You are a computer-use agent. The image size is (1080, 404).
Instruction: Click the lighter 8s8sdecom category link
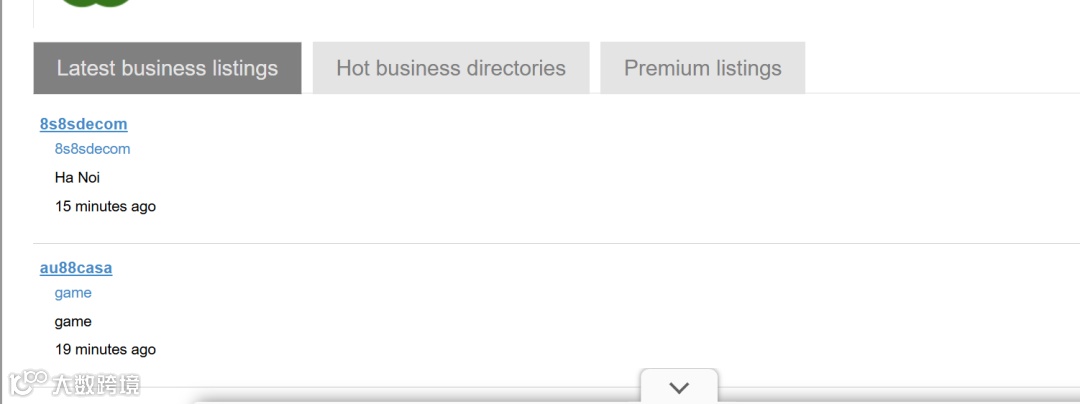point(92,149)
